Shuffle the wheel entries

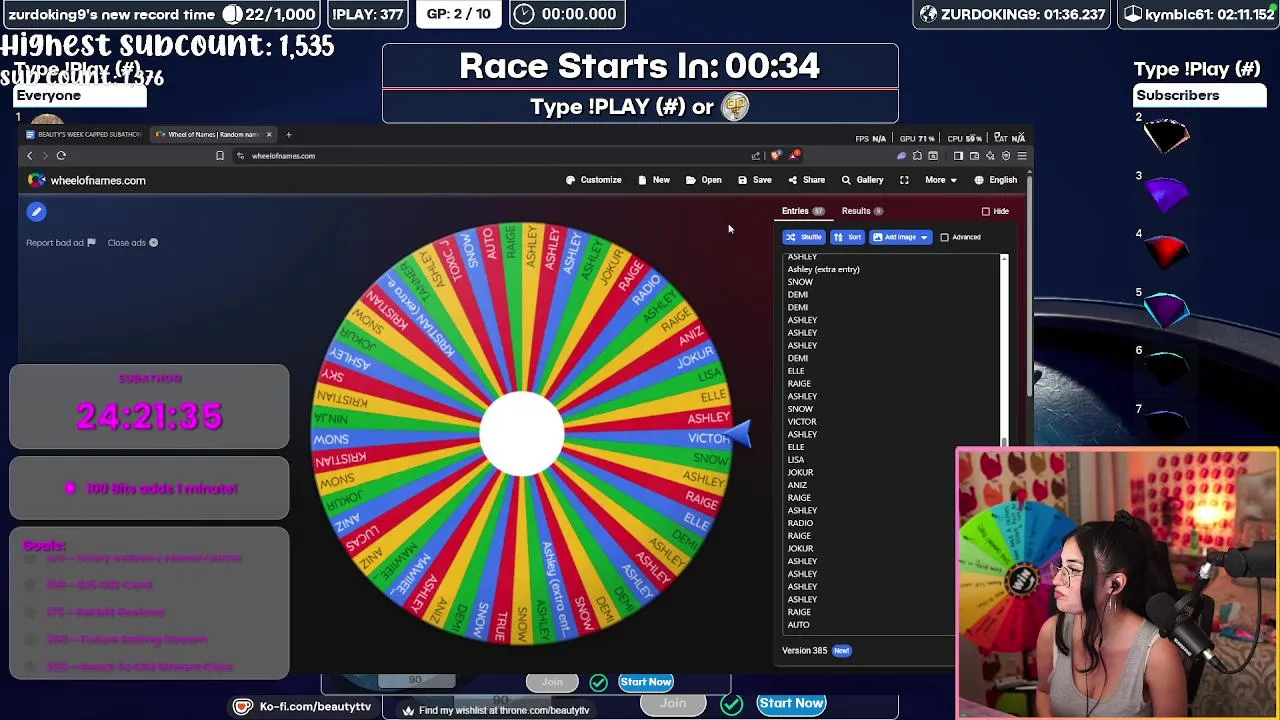[x=803, y=237]
